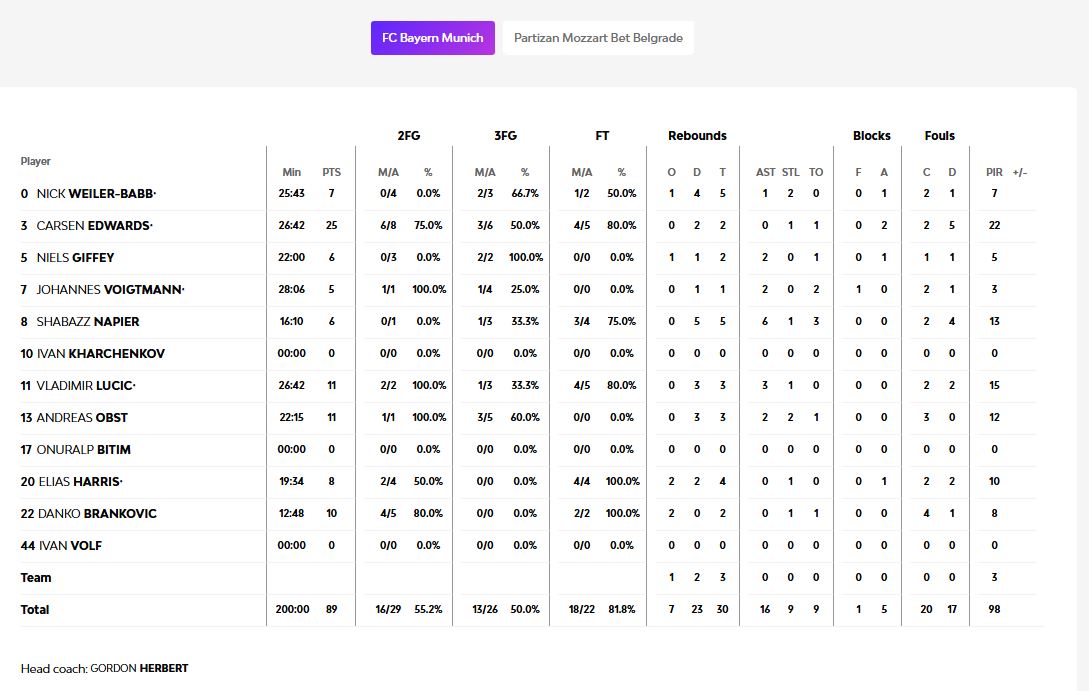Open Vladimir Lucic player profile

pyautogui.click(x=86, y=386)
